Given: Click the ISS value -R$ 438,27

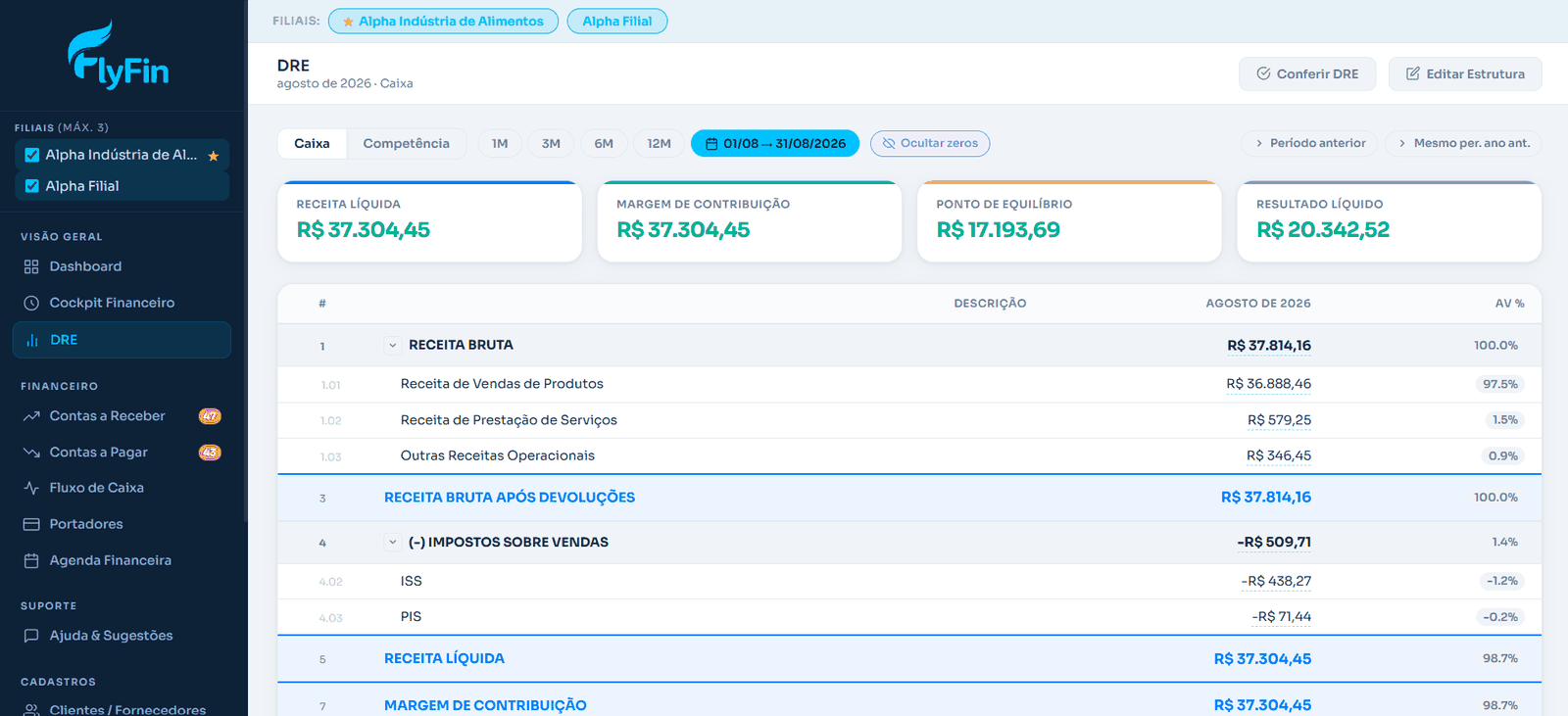Looking at the screenshot, I should (x=1276, y=581).
